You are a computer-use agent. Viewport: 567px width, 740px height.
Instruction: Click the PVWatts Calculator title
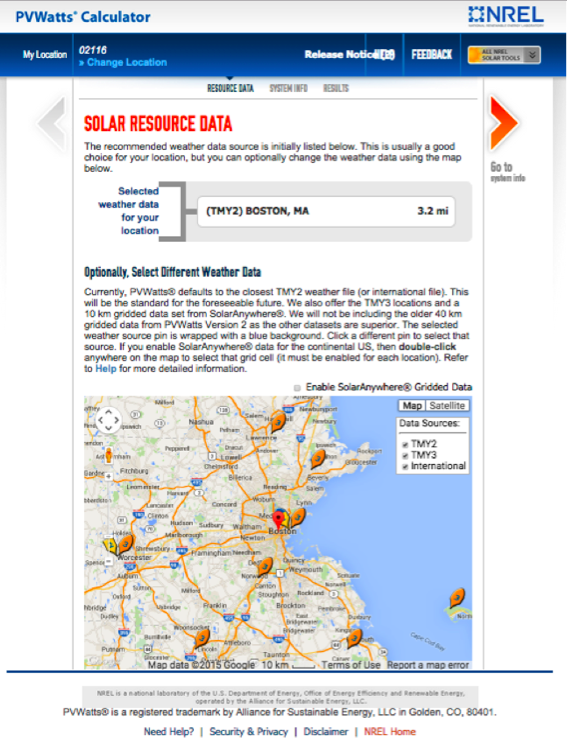pyautogui.click(x=83, y=17)
